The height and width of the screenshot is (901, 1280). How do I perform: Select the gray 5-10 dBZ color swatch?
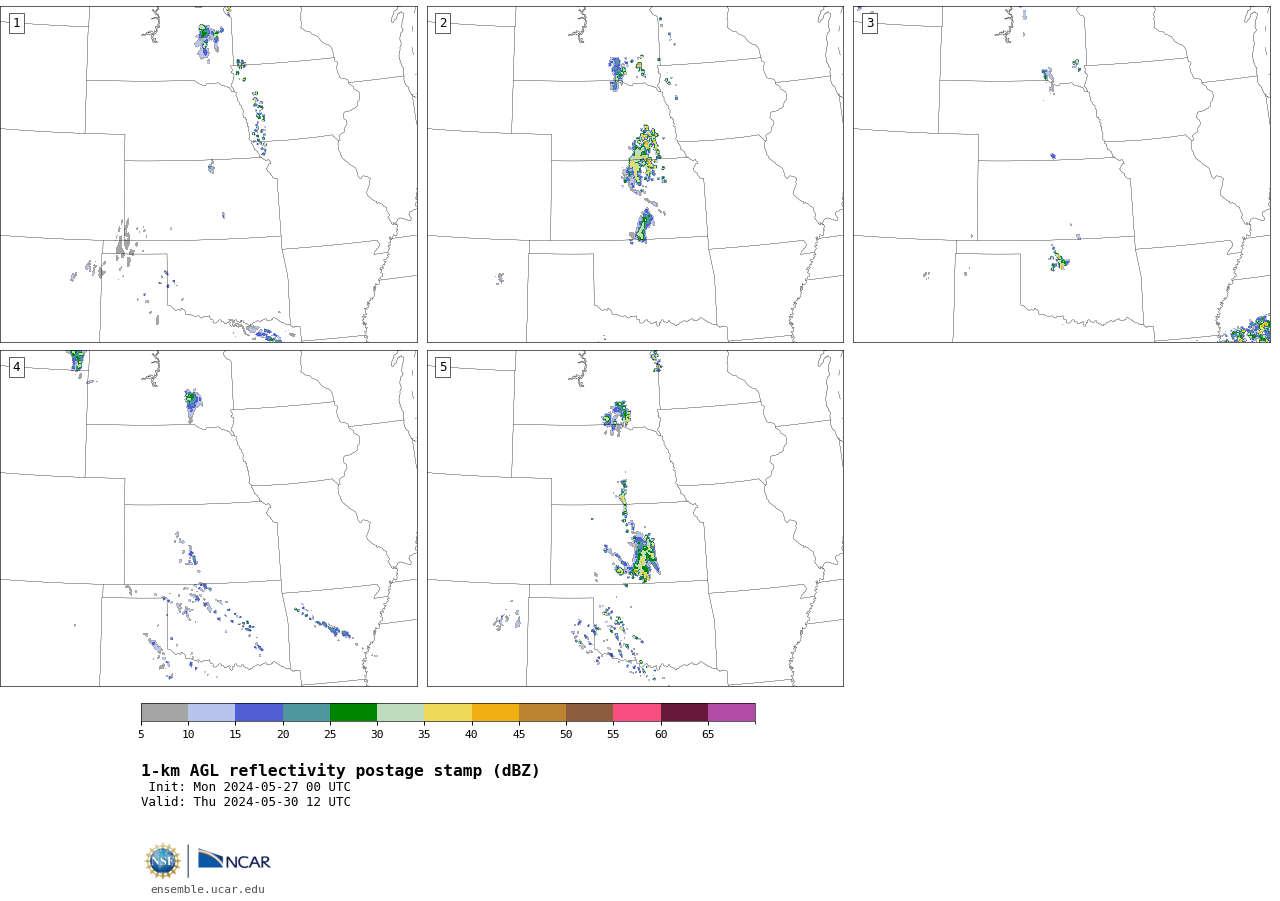click(x=165, y=713)
